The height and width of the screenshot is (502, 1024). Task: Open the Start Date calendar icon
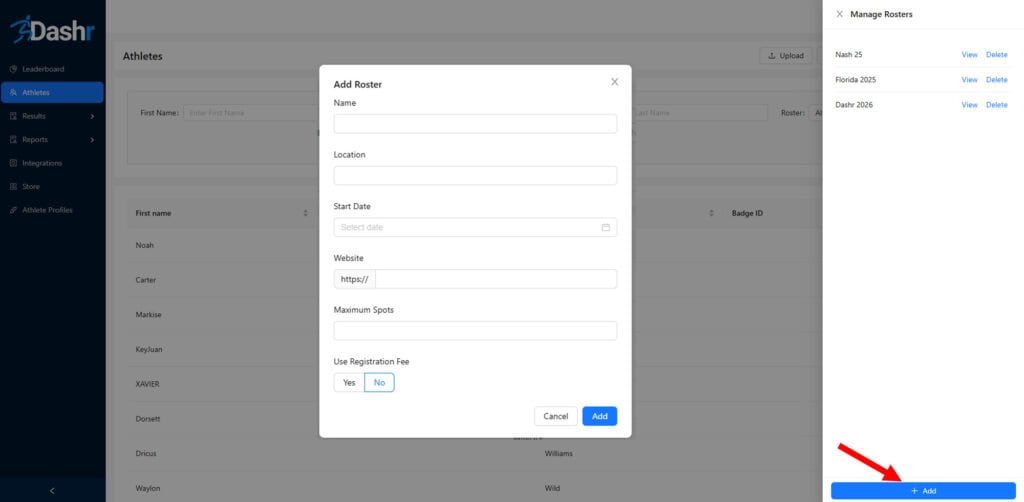[x=605, y=227]
